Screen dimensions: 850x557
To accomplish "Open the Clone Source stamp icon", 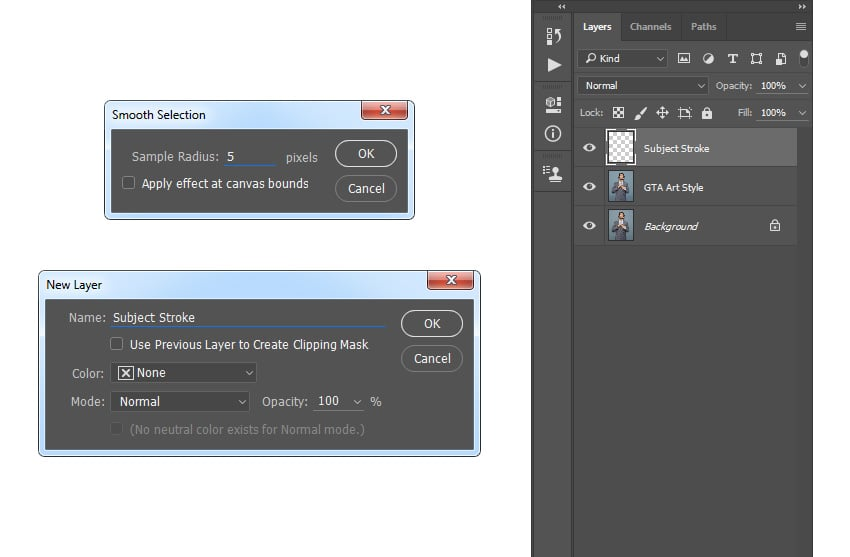I will coord(552,173).
